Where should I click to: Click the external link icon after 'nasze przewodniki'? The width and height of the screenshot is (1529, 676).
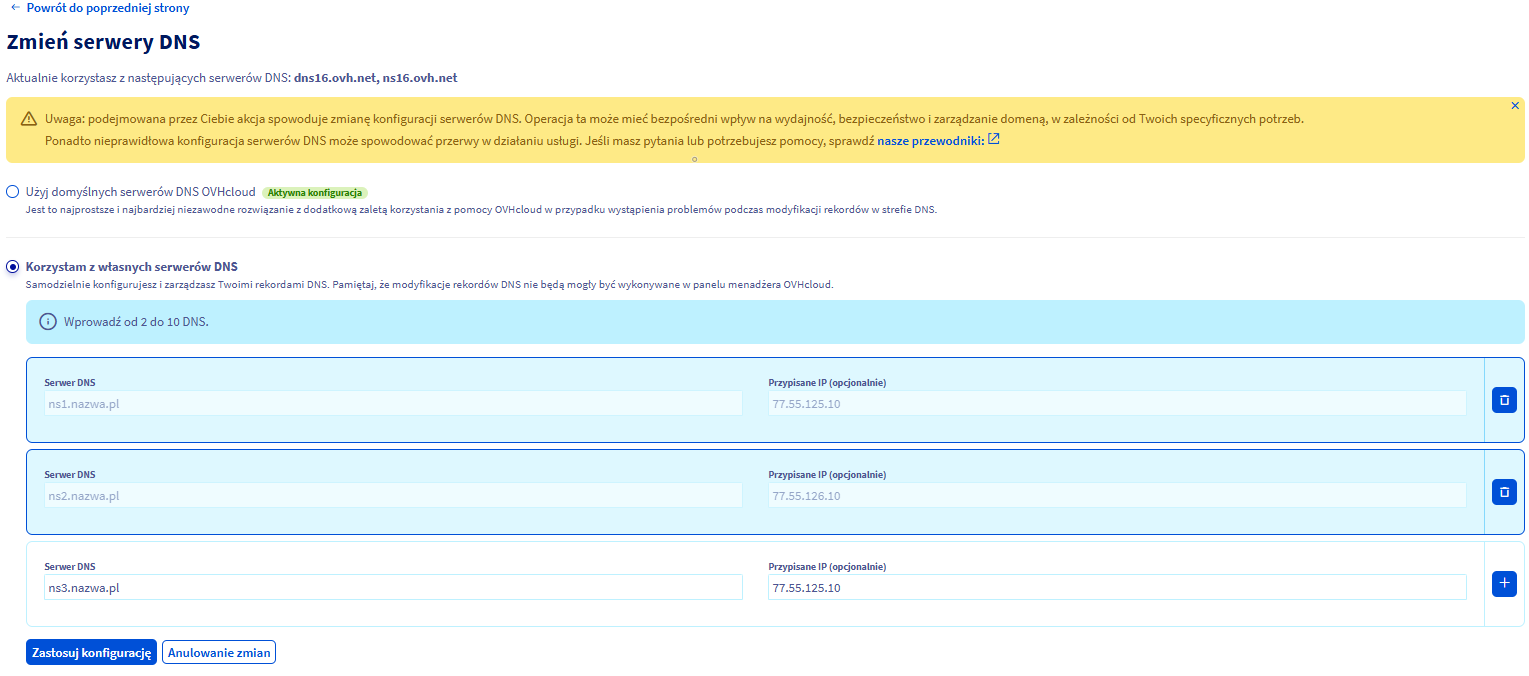click(993, 140)
